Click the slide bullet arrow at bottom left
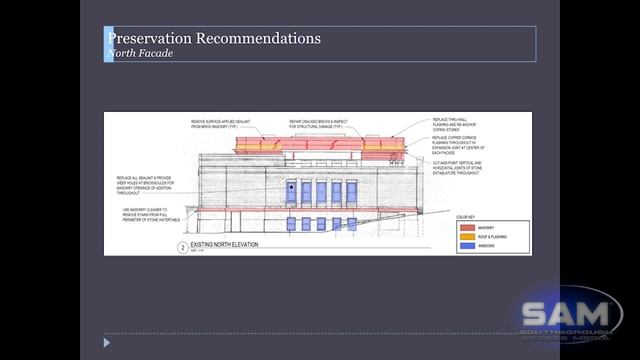Viewport: 640px width, 360px height. point(107,343)
